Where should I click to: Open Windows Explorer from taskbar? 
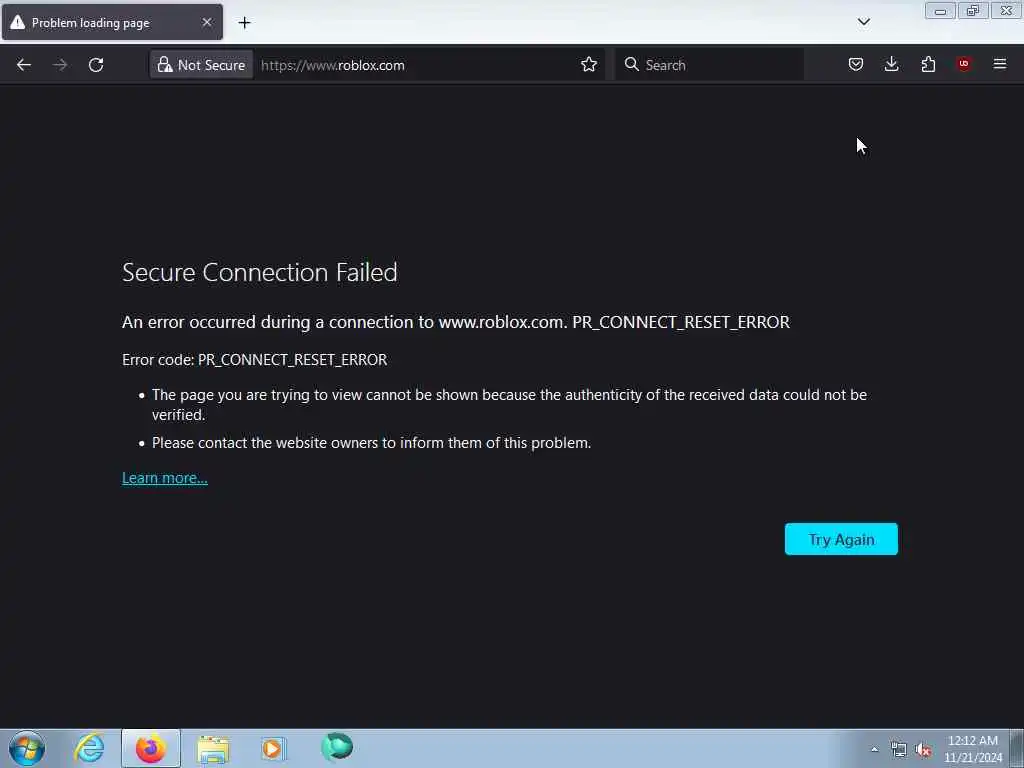213,748
